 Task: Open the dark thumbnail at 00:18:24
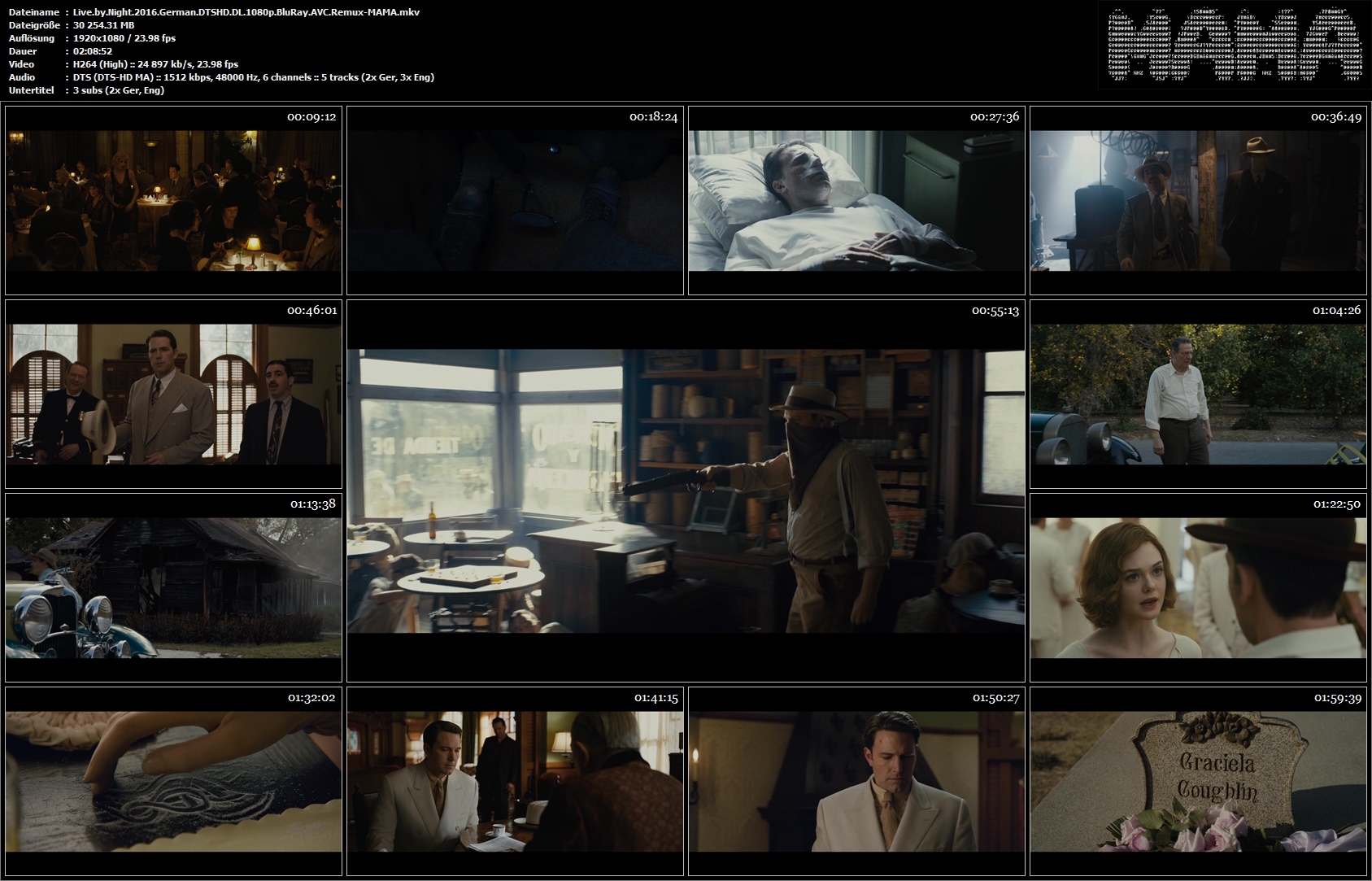tap(515, 200)
